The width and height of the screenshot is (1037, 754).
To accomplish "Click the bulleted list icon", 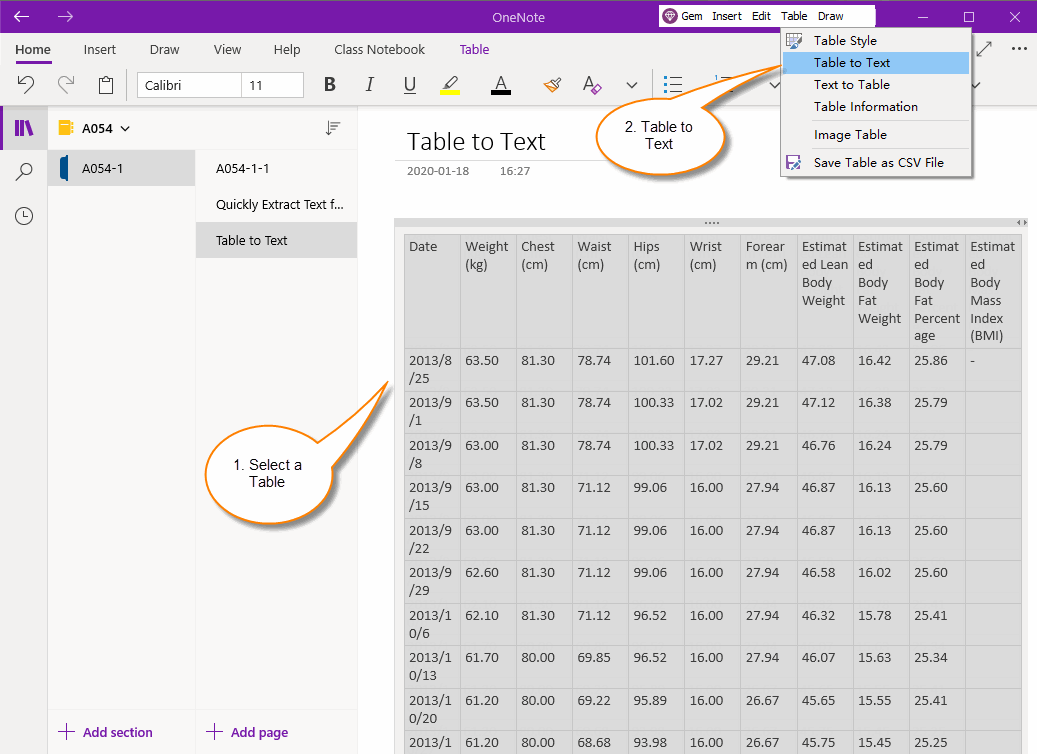I will (673, 85).
